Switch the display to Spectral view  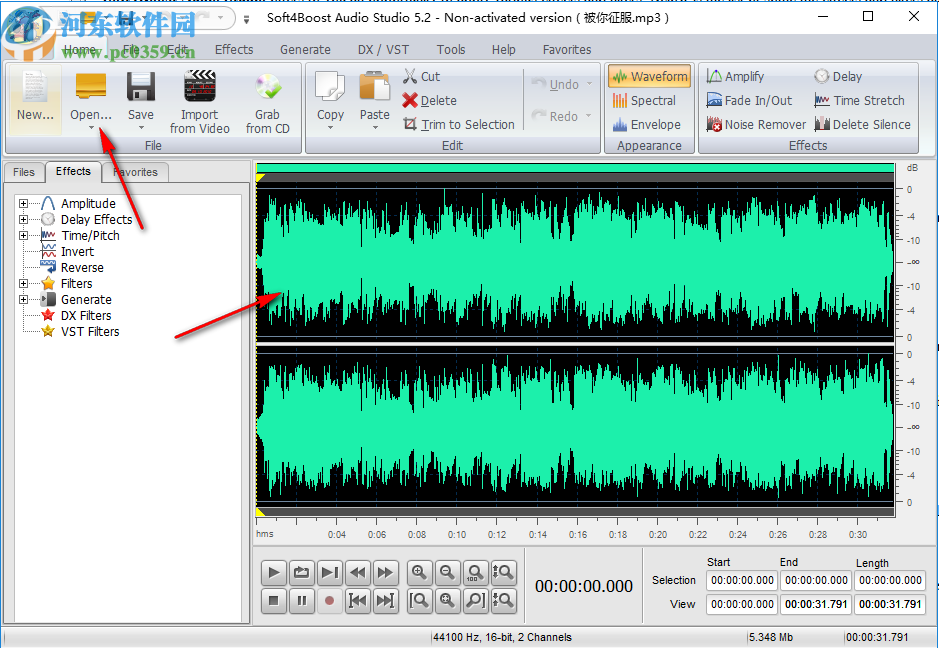648,100
